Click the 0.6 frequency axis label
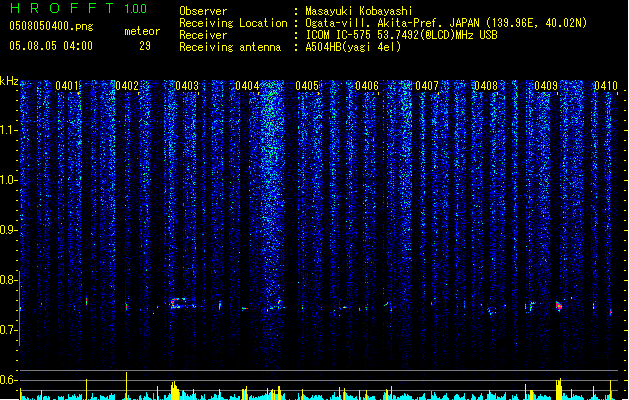Image resolution: width=629 pixels, height=400 pixels. coord(7,380)
